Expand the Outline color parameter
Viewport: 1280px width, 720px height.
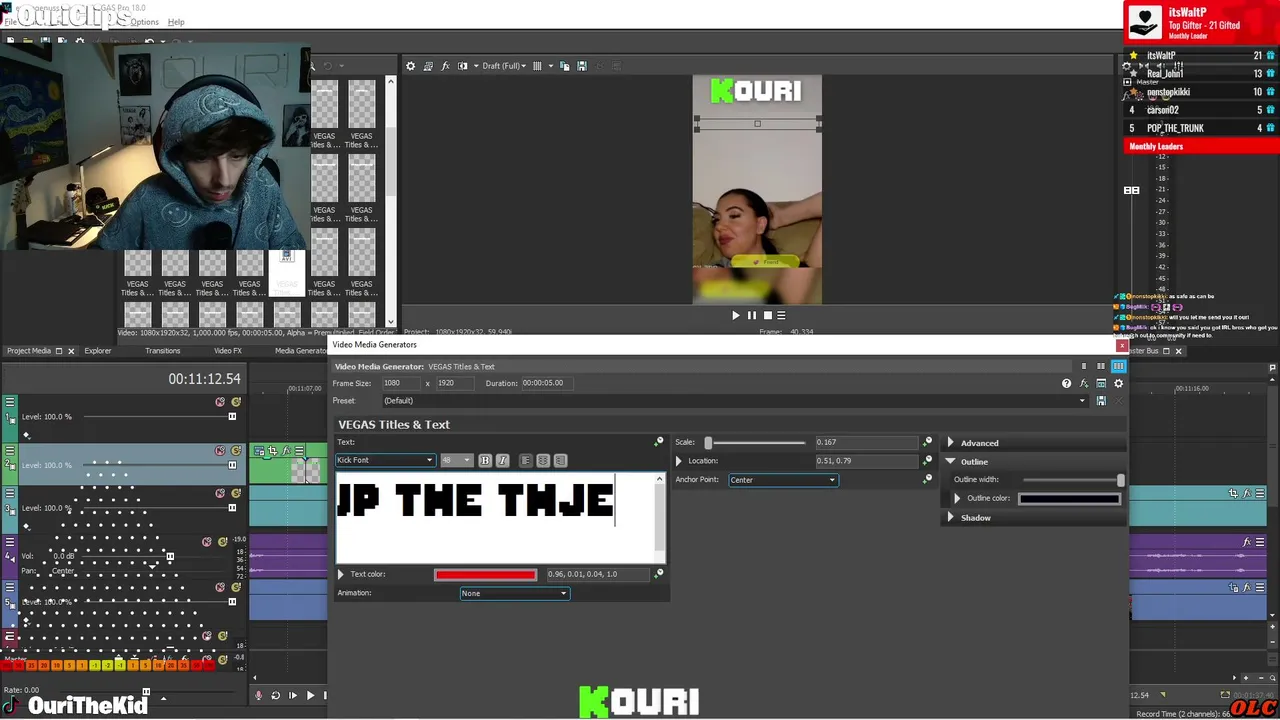957,498
